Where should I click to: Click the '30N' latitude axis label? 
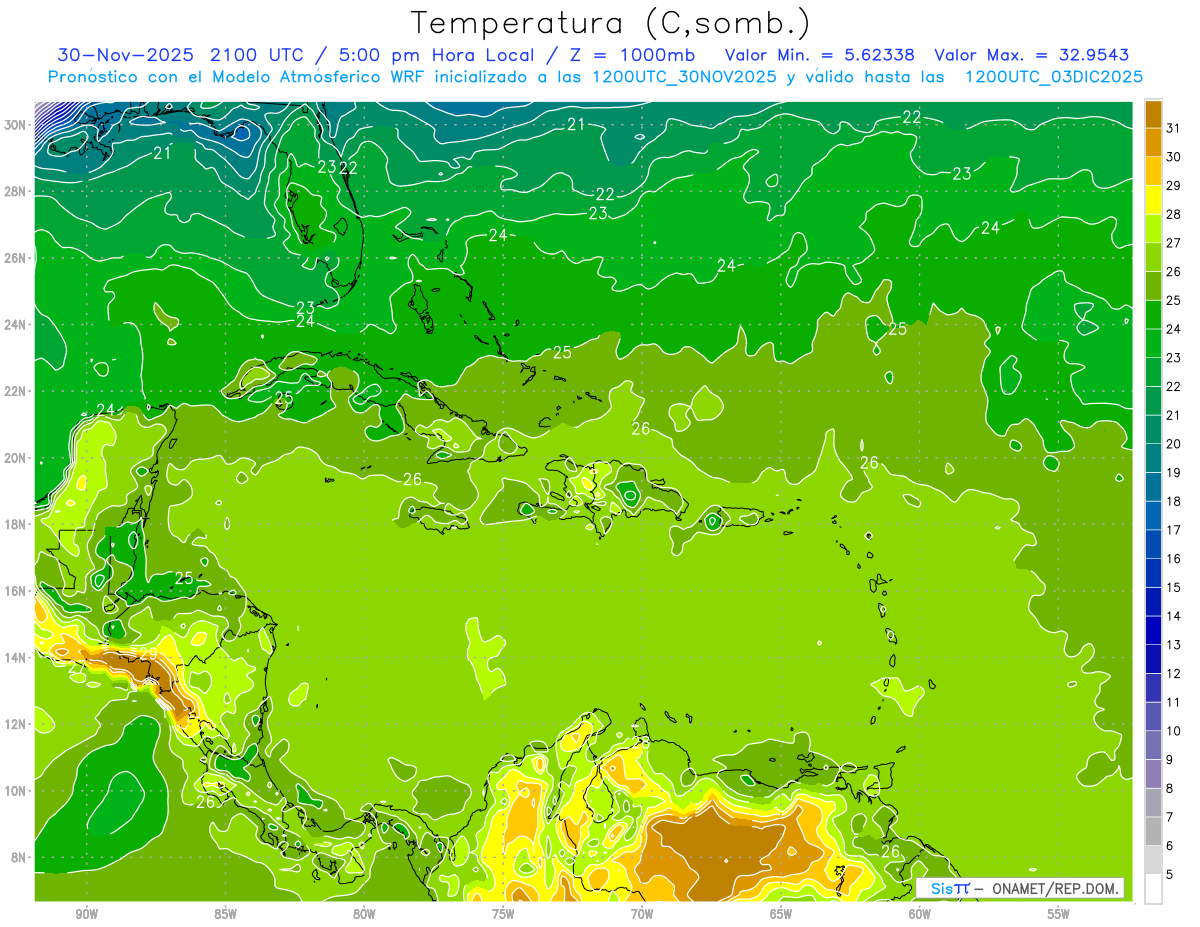tap(16, 125)
